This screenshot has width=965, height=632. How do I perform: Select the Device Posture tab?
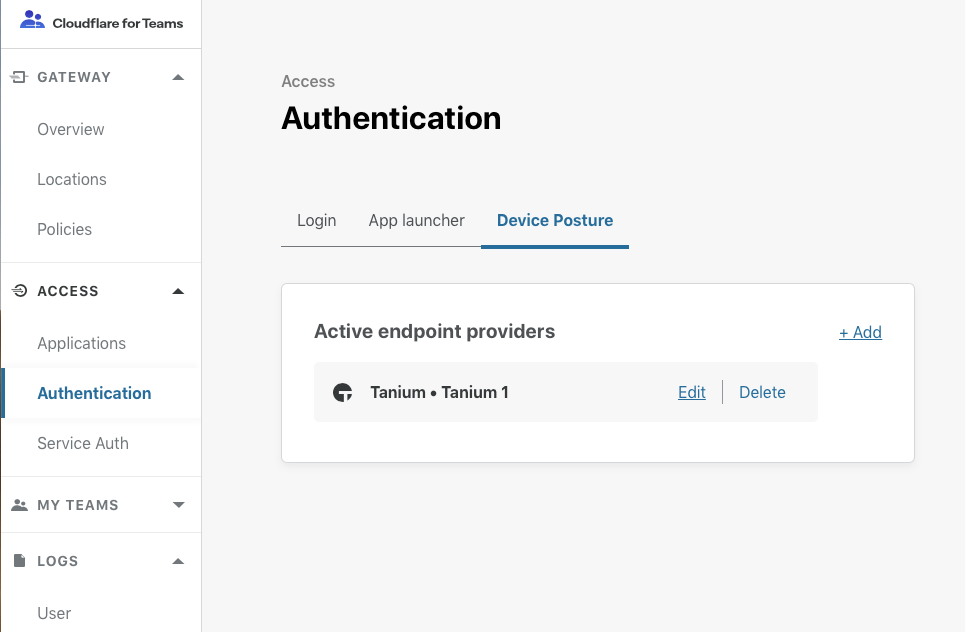coord(554,220)
